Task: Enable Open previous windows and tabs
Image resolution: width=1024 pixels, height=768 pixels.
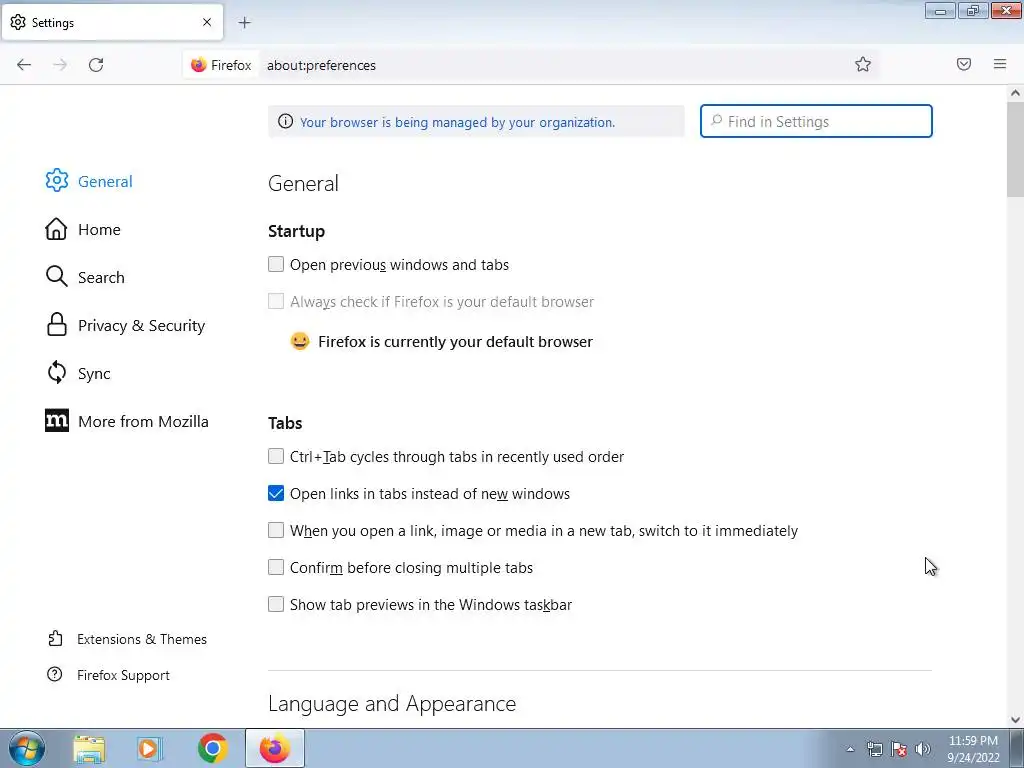Action: (276, 264)
